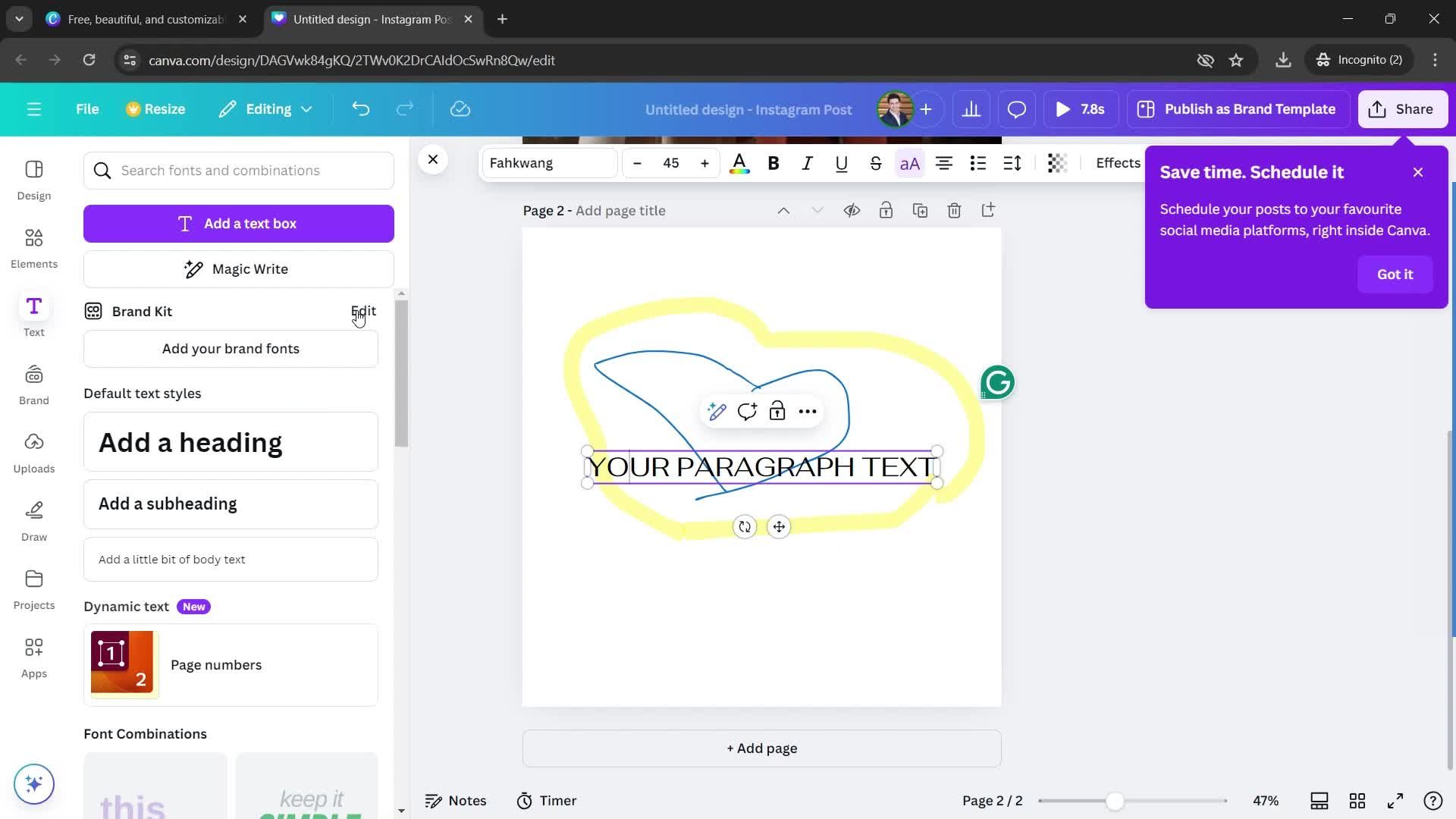This screenshot has height=819, width=1456.
Task: Select the Text tool in sidebar
Action: pyautogui.click(x=33, y=314)
